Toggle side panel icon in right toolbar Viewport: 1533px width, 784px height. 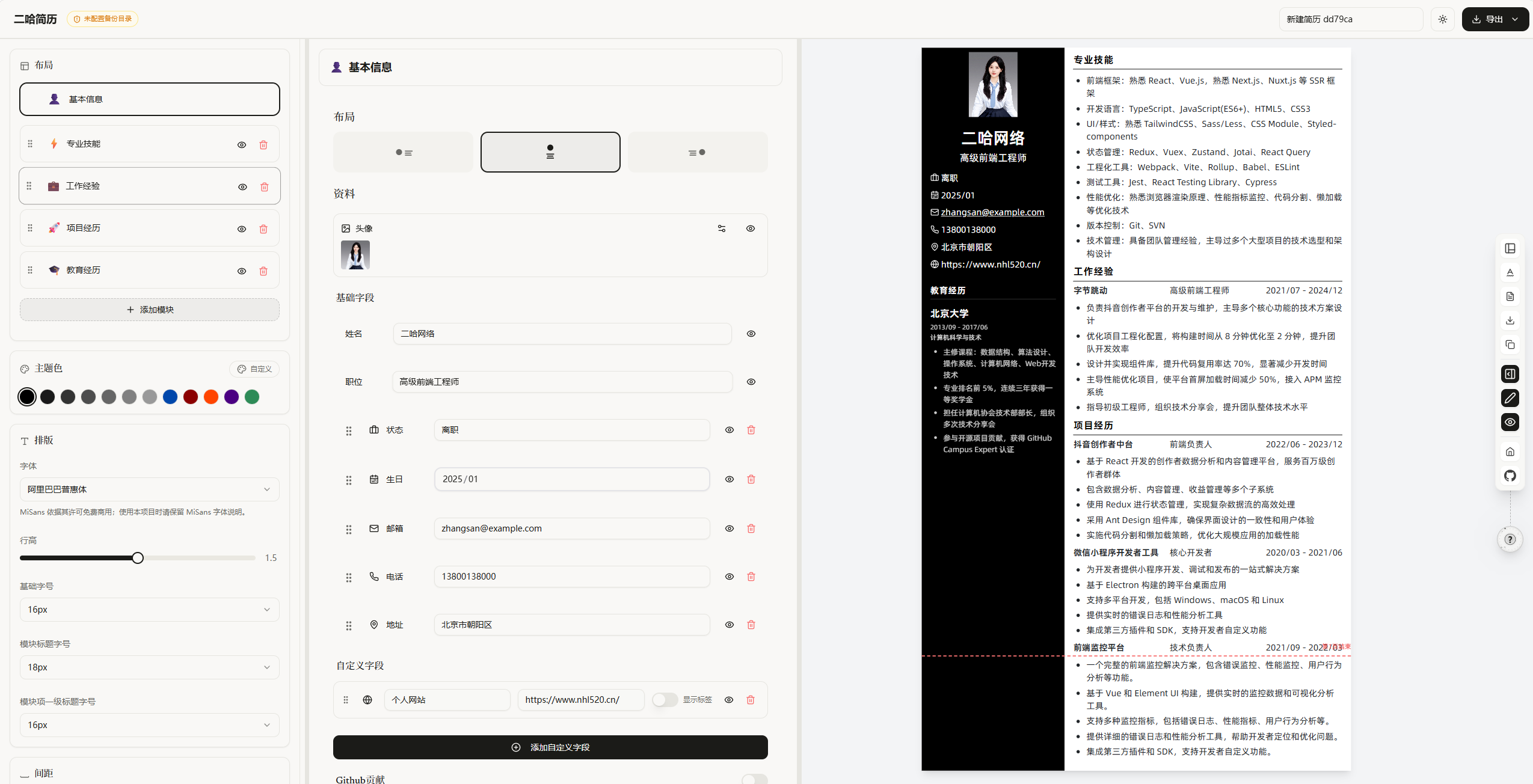tap(1510, 374)
